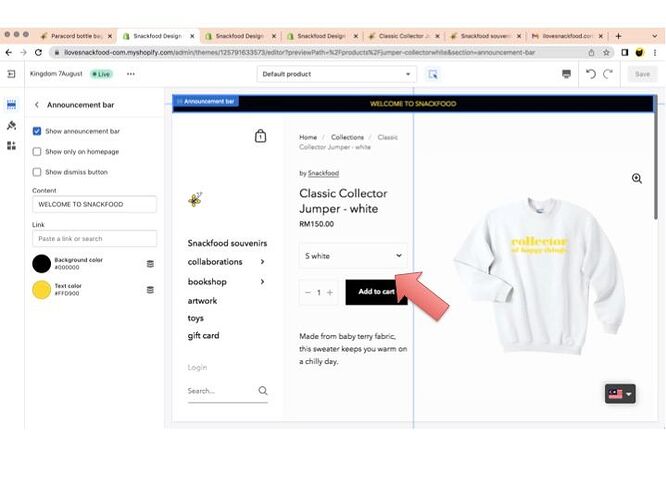Increase quantity with plus button

pos(330,292)
